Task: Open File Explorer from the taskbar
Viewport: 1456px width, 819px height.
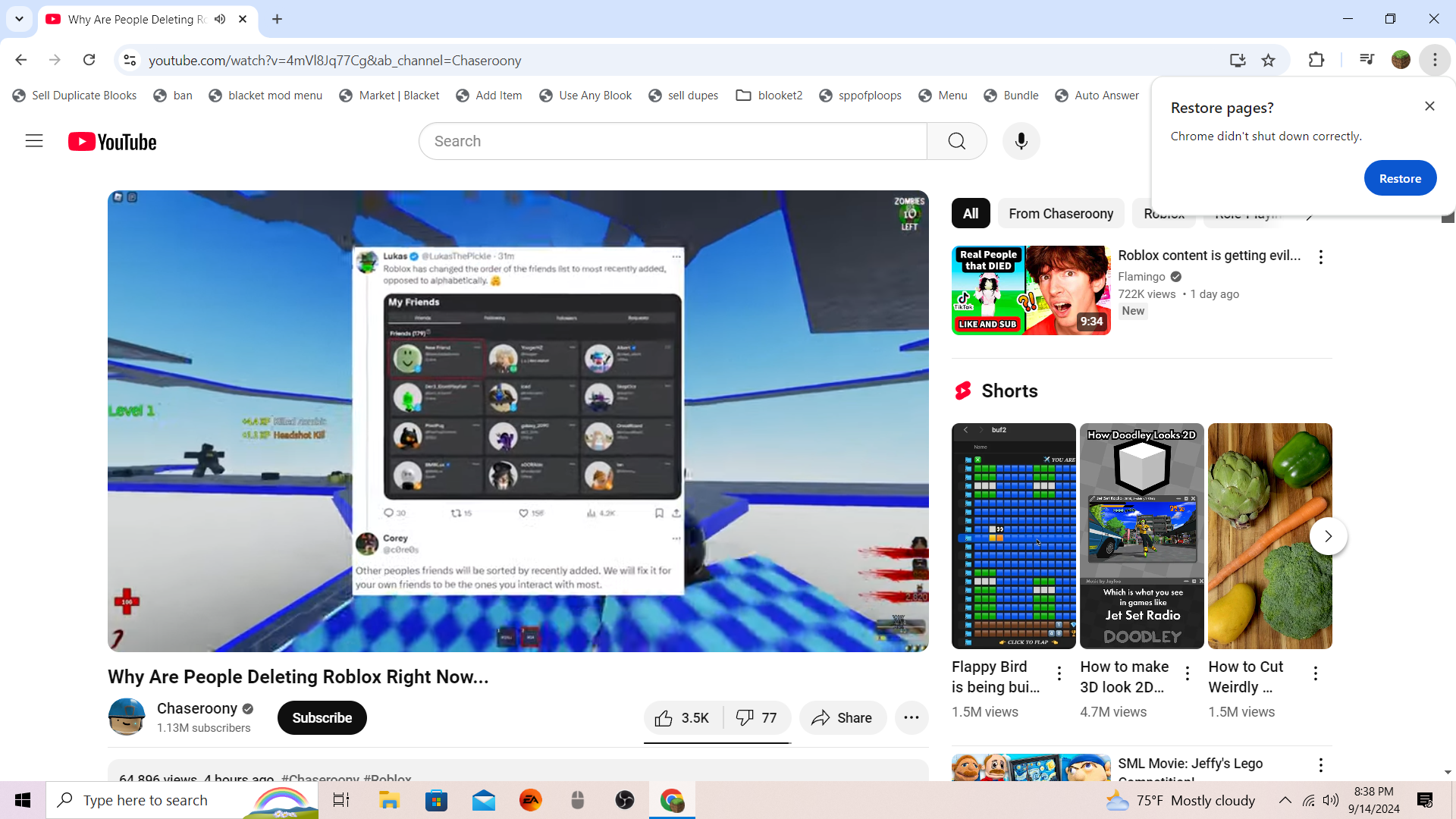Action: click(389, 800)
